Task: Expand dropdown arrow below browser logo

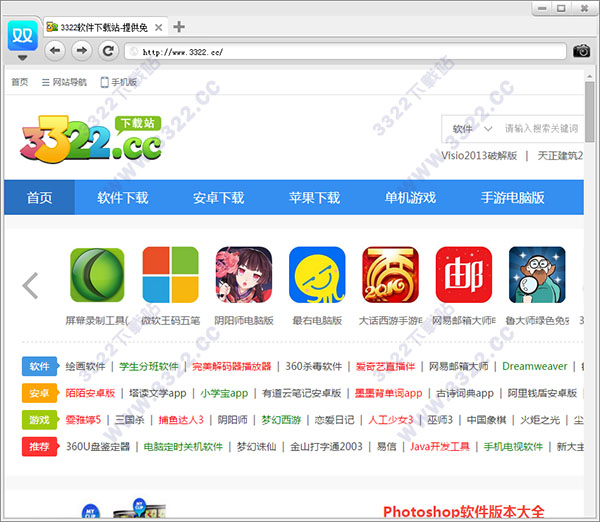Action: coord(23,58)
